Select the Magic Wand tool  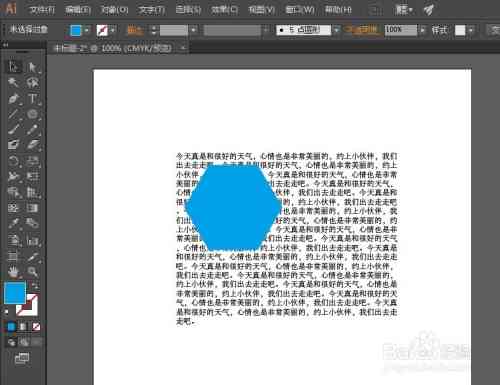[13, 82]
